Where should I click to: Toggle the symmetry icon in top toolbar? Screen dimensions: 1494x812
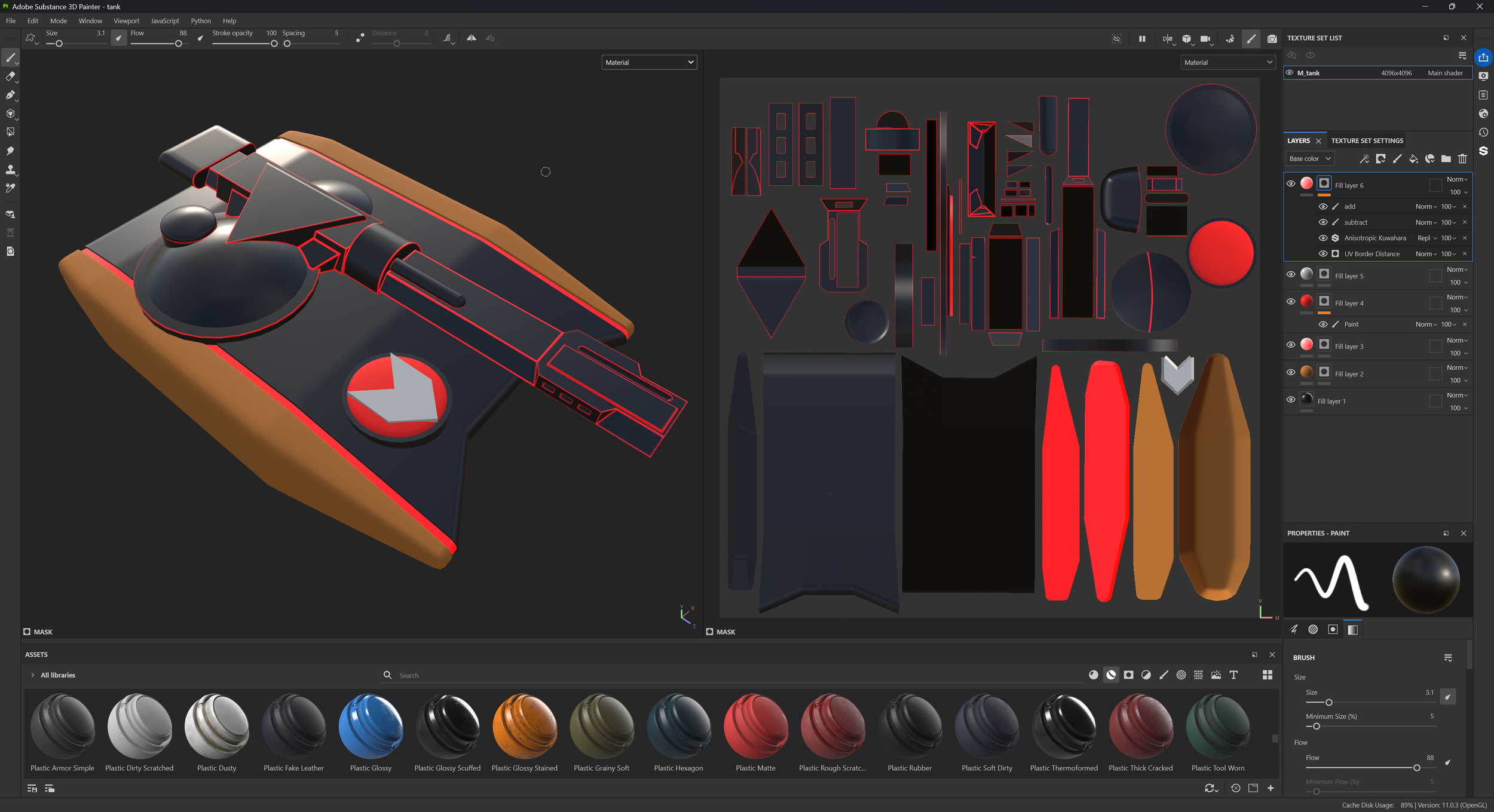pyautogui.click(x=472, y=38)
